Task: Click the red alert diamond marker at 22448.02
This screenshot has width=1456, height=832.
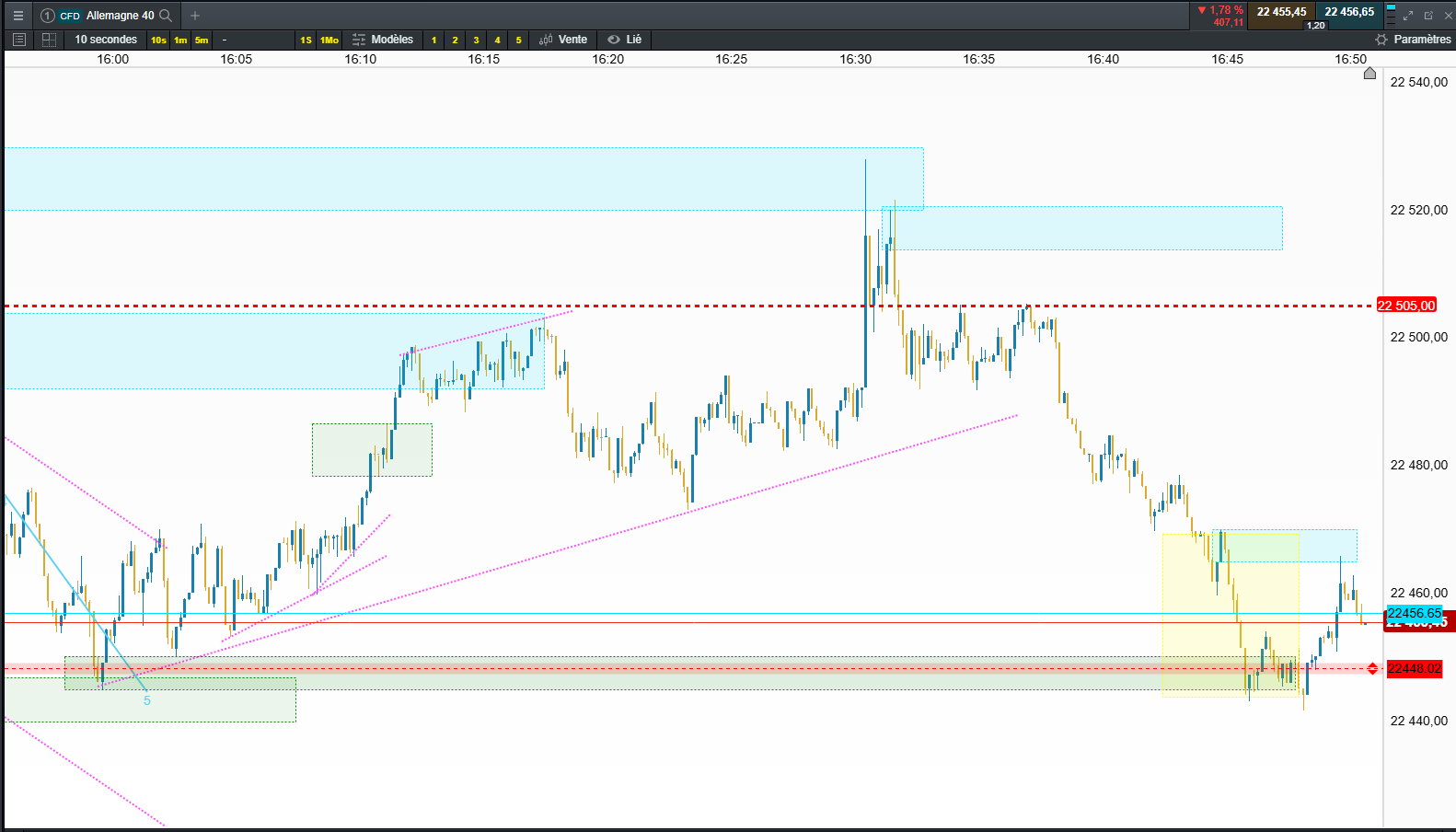Action: tap(1372, 669)
